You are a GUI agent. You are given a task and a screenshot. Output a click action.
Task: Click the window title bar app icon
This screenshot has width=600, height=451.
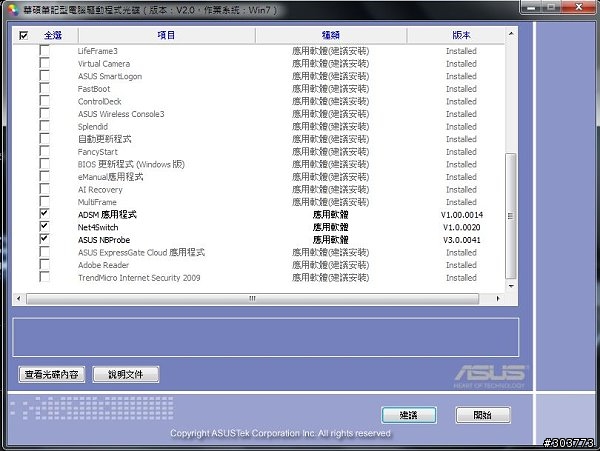point(13,10)
